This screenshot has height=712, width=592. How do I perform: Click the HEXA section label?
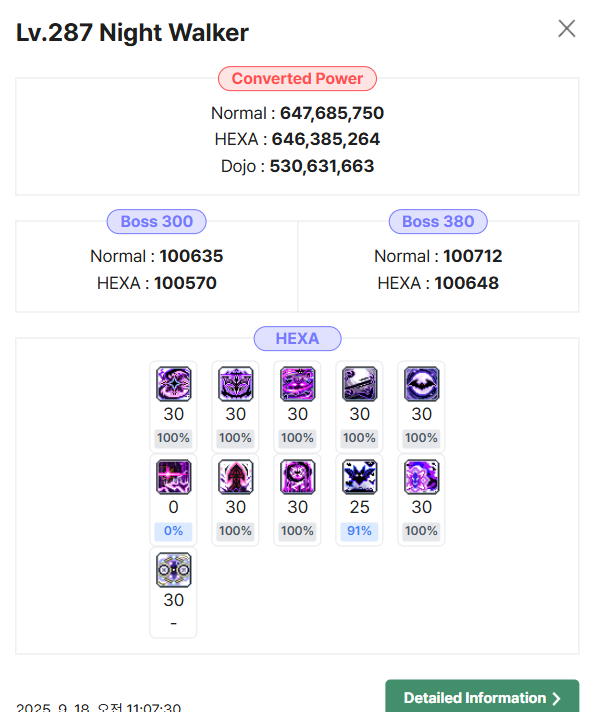coord(297,339)
